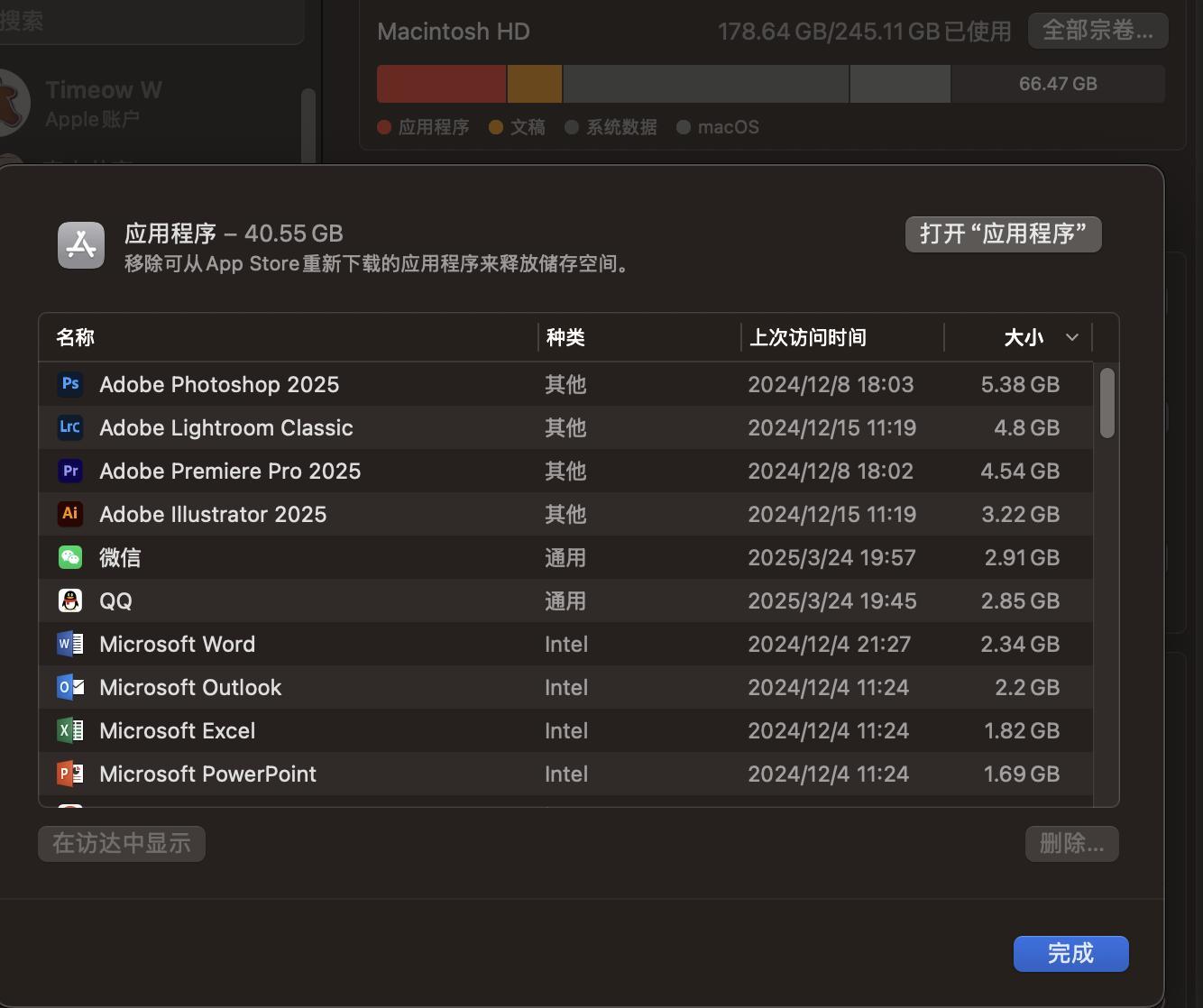Screen dimensions: 1203x1008
Task: Click the Adobe Premiere Pro 2025 icon
Action: point(70,471)
